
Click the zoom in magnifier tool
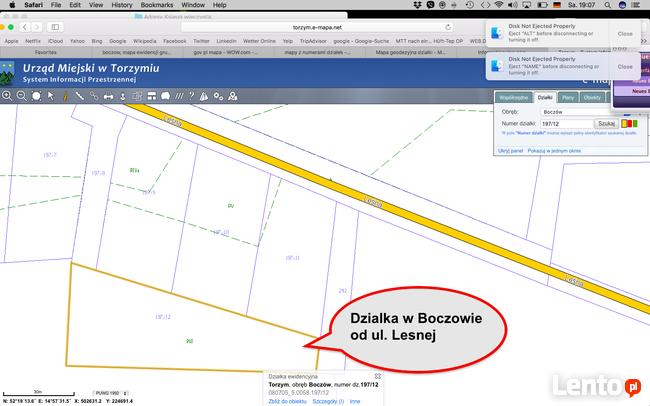tap(7, 96)
